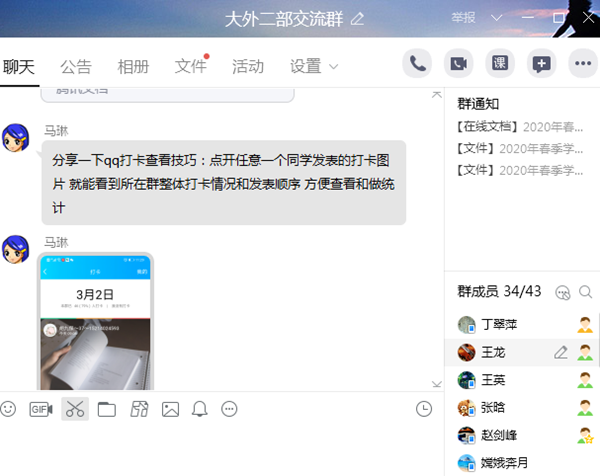
Task: Open the emoji picker
Action: click(9, 409)
